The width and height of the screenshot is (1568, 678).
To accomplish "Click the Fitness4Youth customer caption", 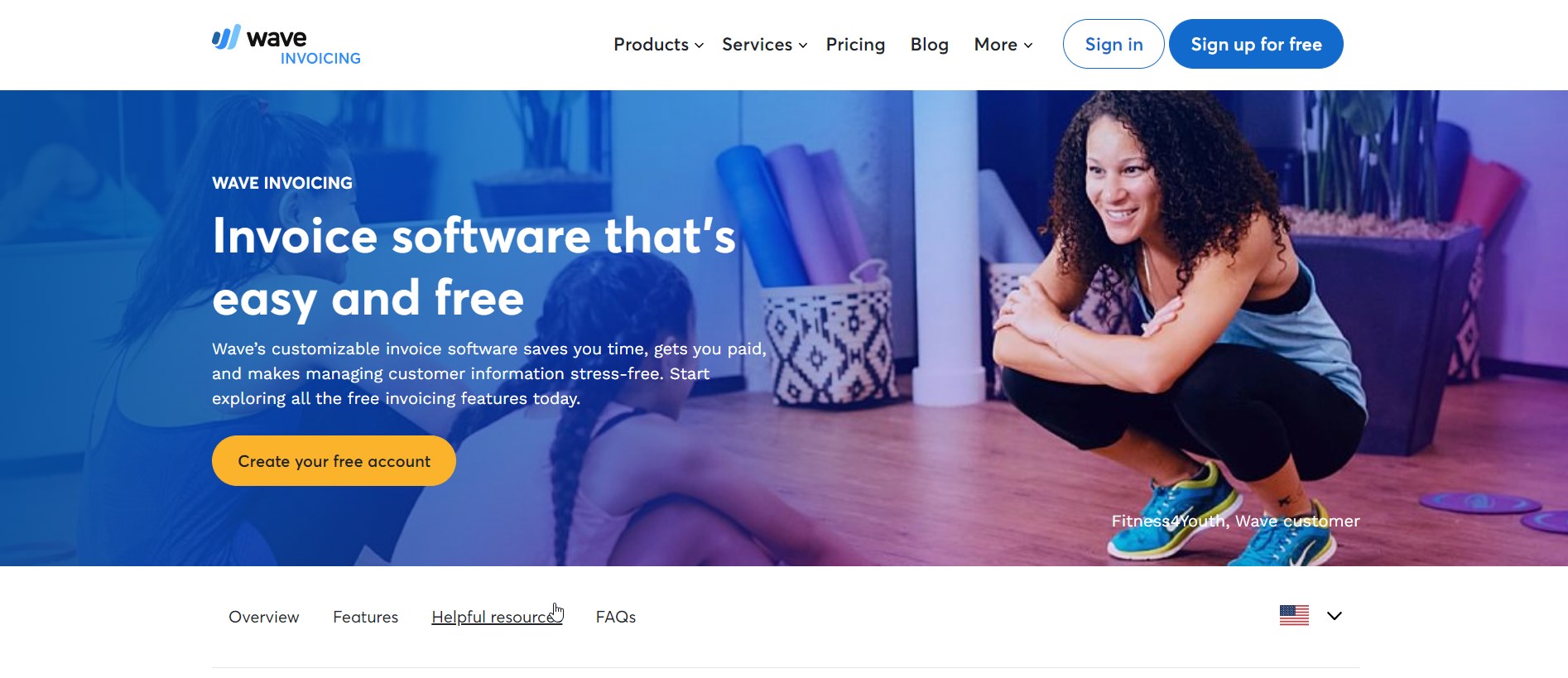I will tap(1235, 521).
